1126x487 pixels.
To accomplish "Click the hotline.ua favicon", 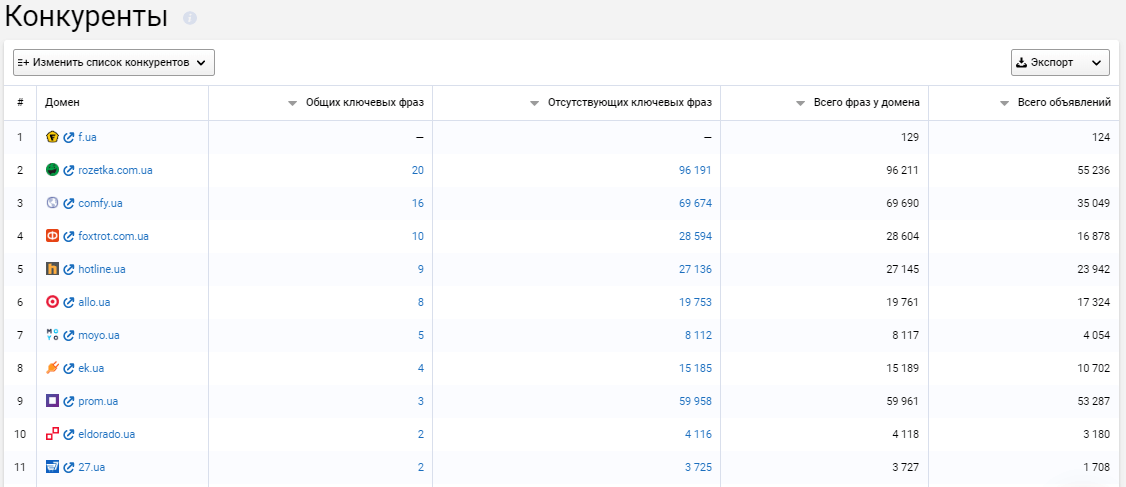I will [52, 269].
